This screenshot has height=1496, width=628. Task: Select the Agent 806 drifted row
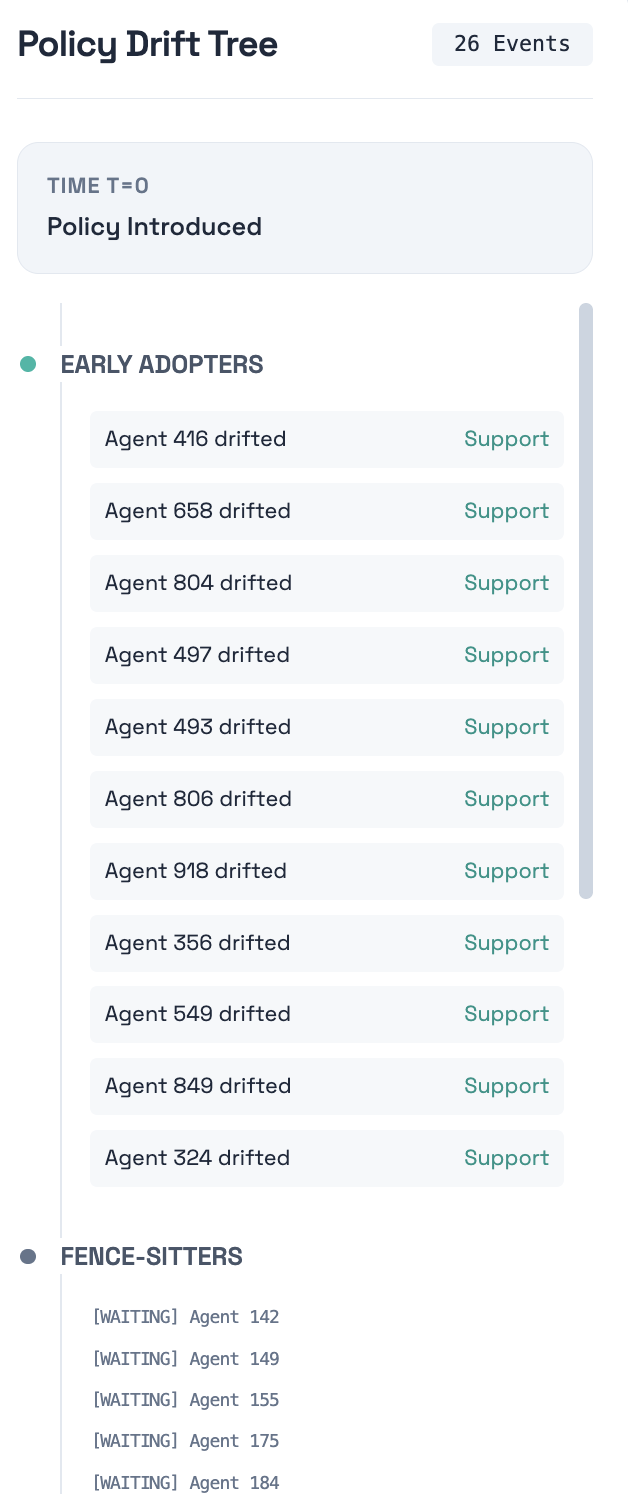pos(327,799)
